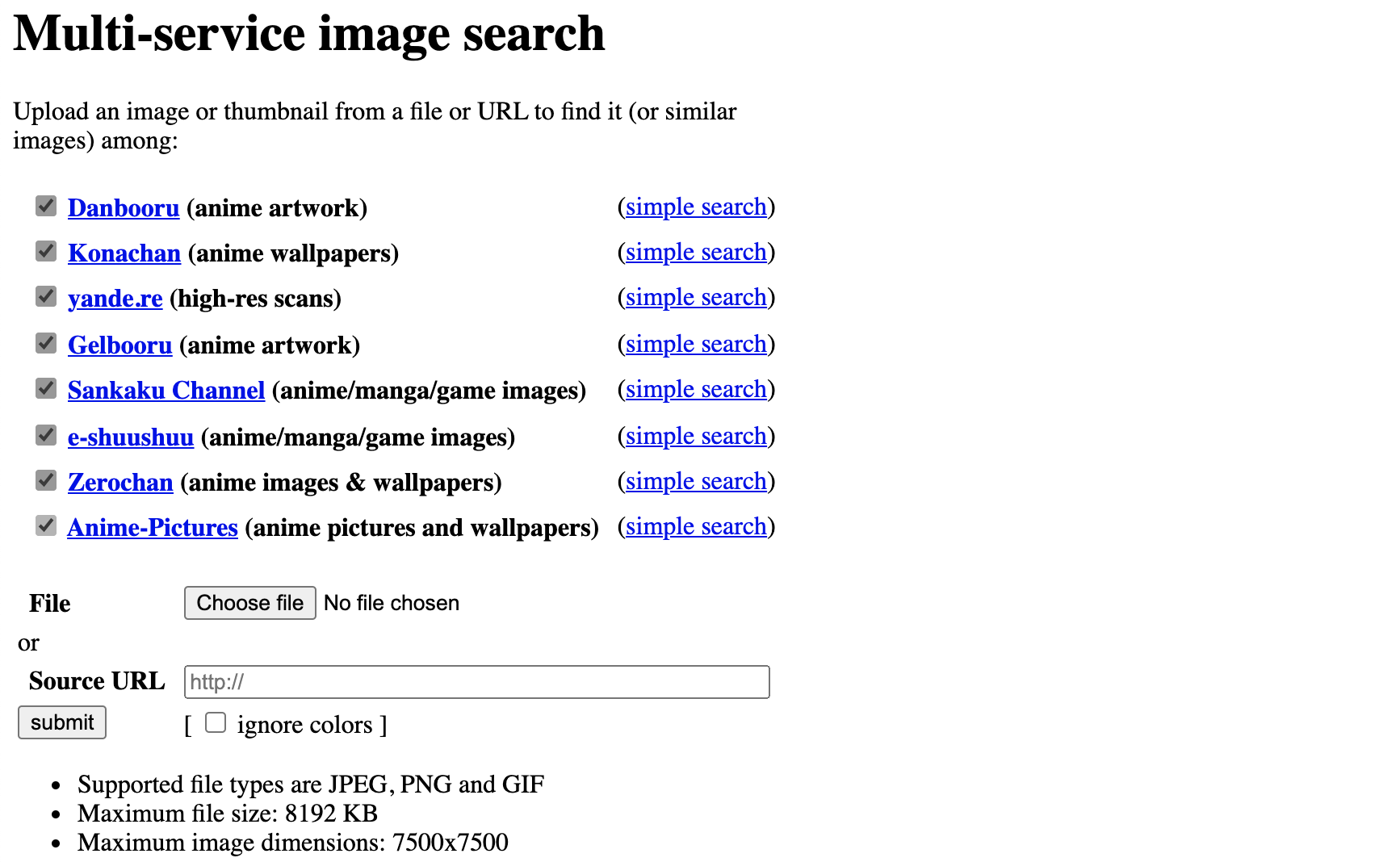Follow the Zerochan link

coord(120,483)
